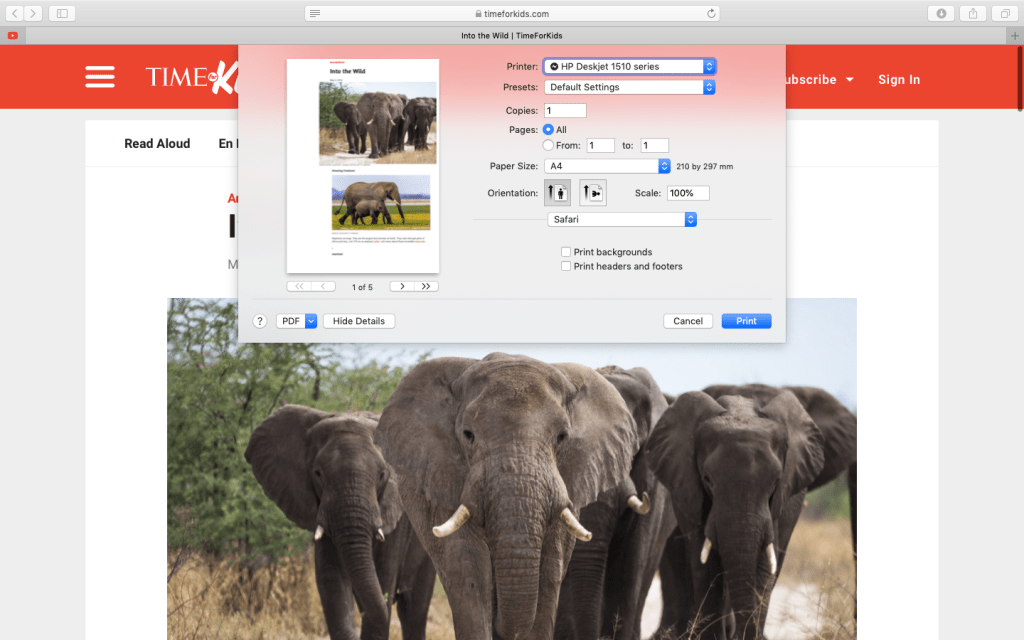Select landscape orientation icon
The width and height of the screenshot is (1024, 640).
[592, 193]
